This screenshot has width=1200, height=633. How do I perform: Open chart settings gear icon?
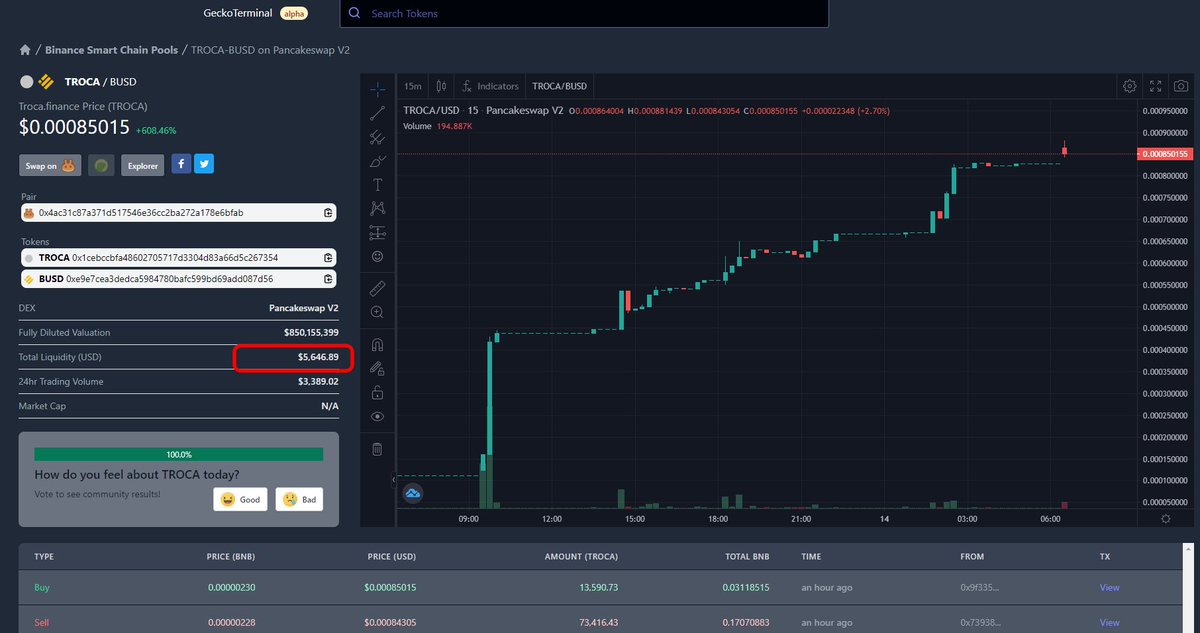pos(1130,87)
